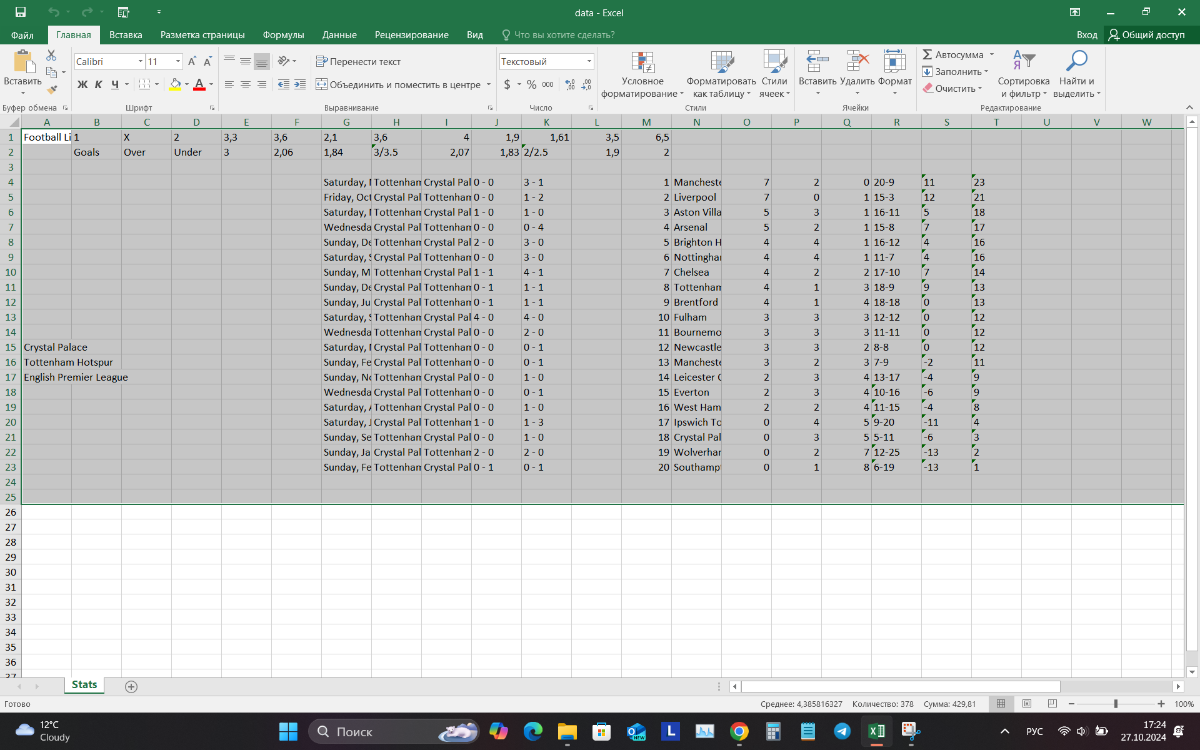This screenshot has width=1200, height=750.
Task: Click the zoom slider in status bar
Action: pyautogui.click(x=1116, y=704)
